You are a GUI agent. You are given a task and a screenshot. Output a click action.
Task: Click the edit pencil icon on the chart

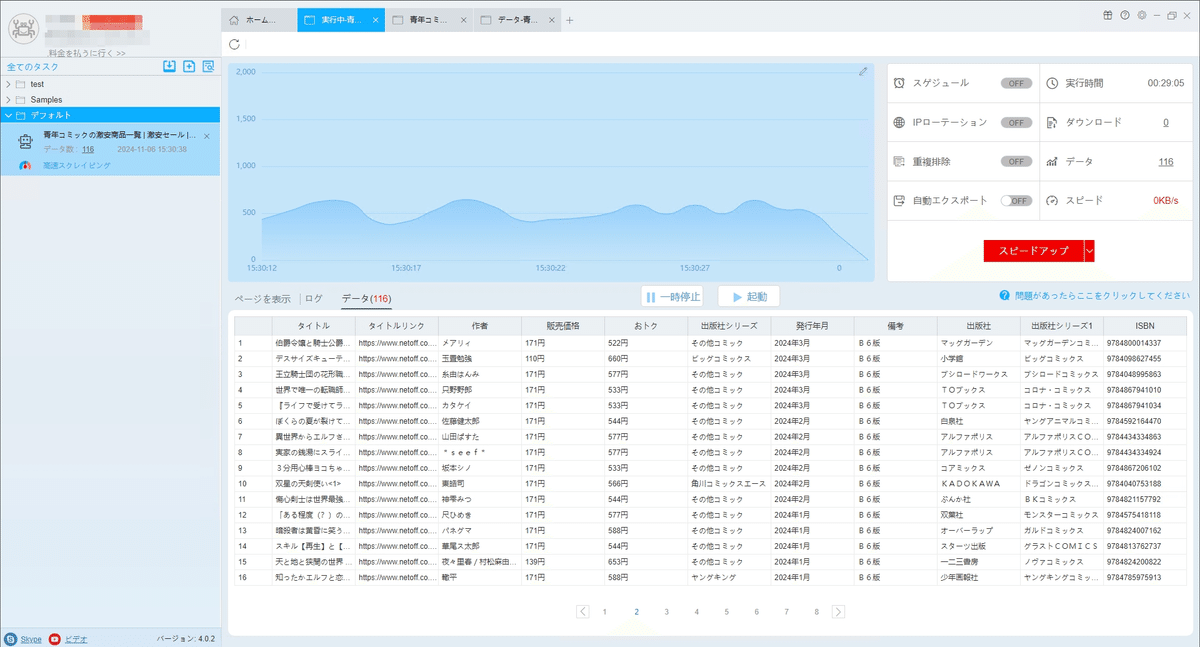[863, 71]
